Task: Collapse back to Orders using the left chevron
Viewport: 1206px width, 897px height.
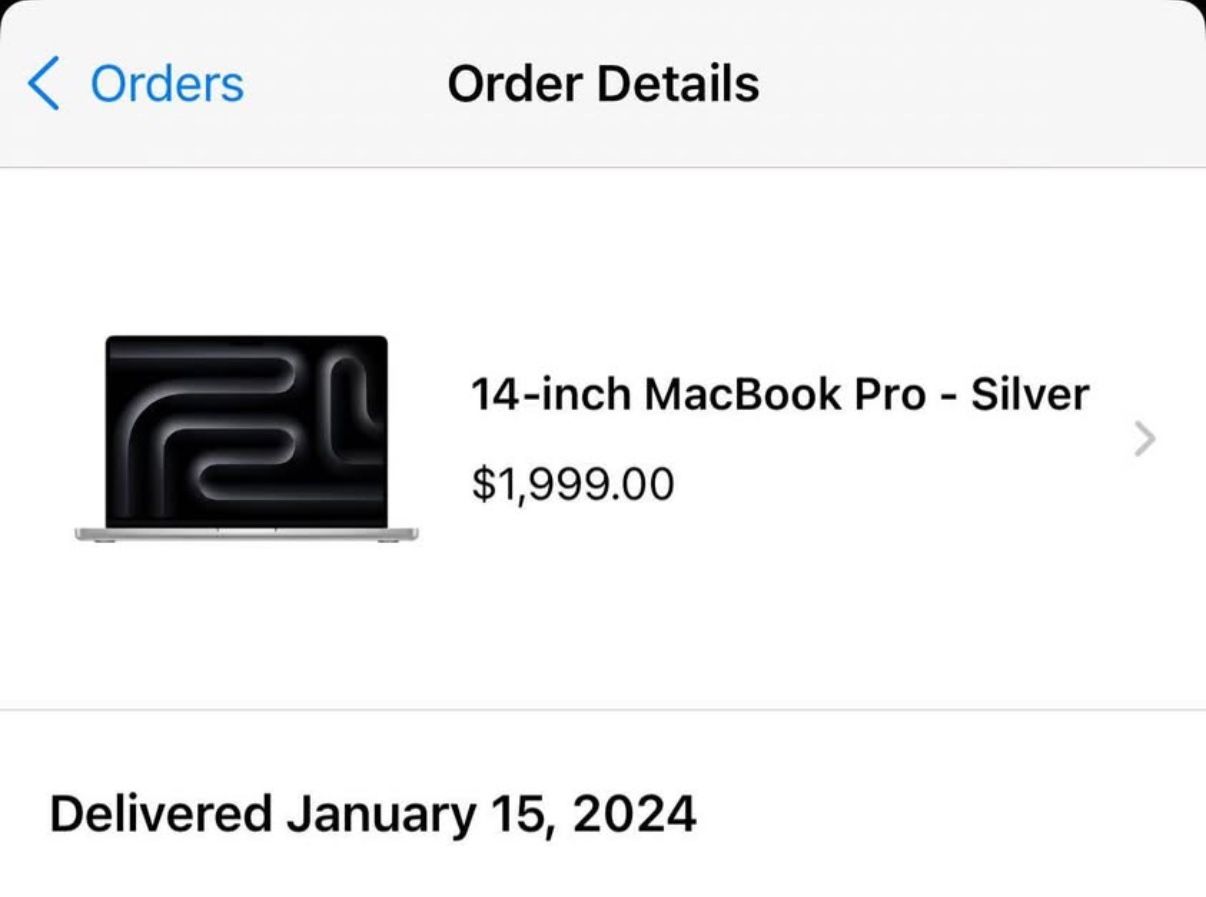Action: click(x=42, y=83)
